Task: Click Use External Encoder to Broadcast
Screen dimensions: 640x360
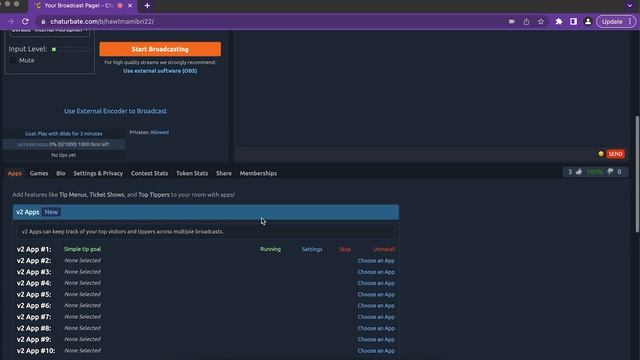Action: pyautogui.click(x=115, y=111)
